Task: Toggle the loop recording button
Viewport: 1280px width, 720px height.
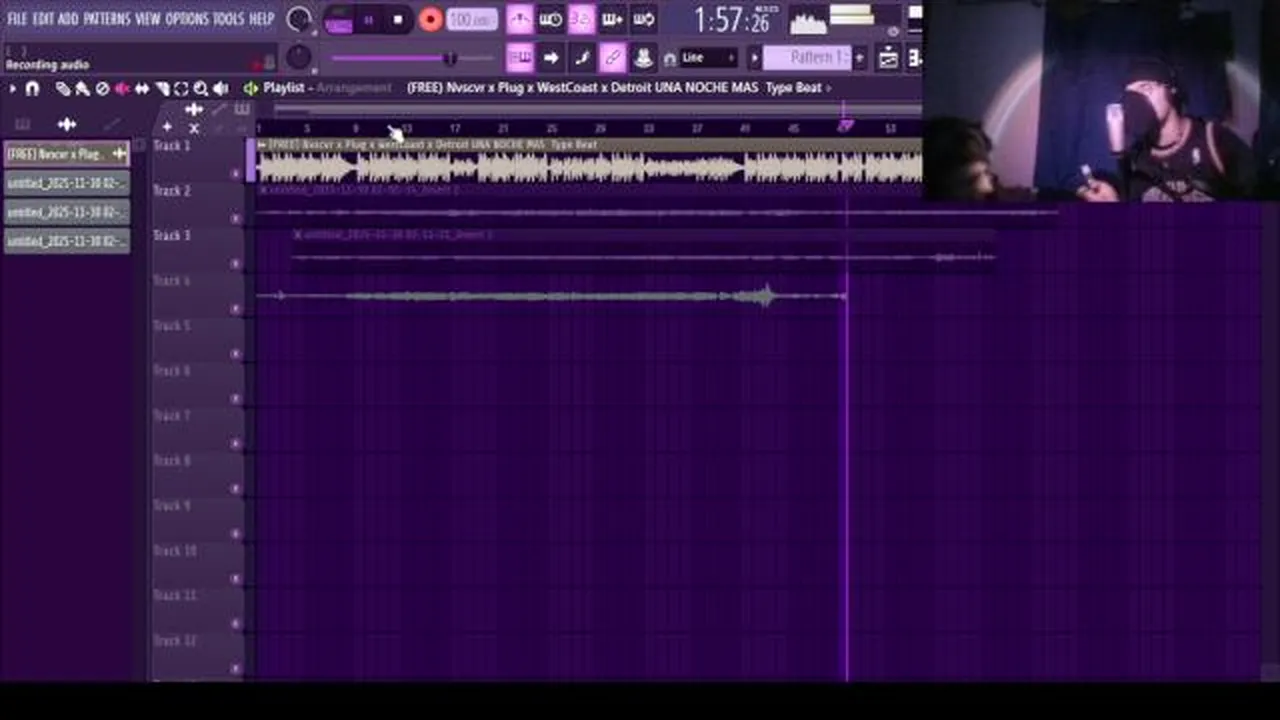Action: point(644,20)
